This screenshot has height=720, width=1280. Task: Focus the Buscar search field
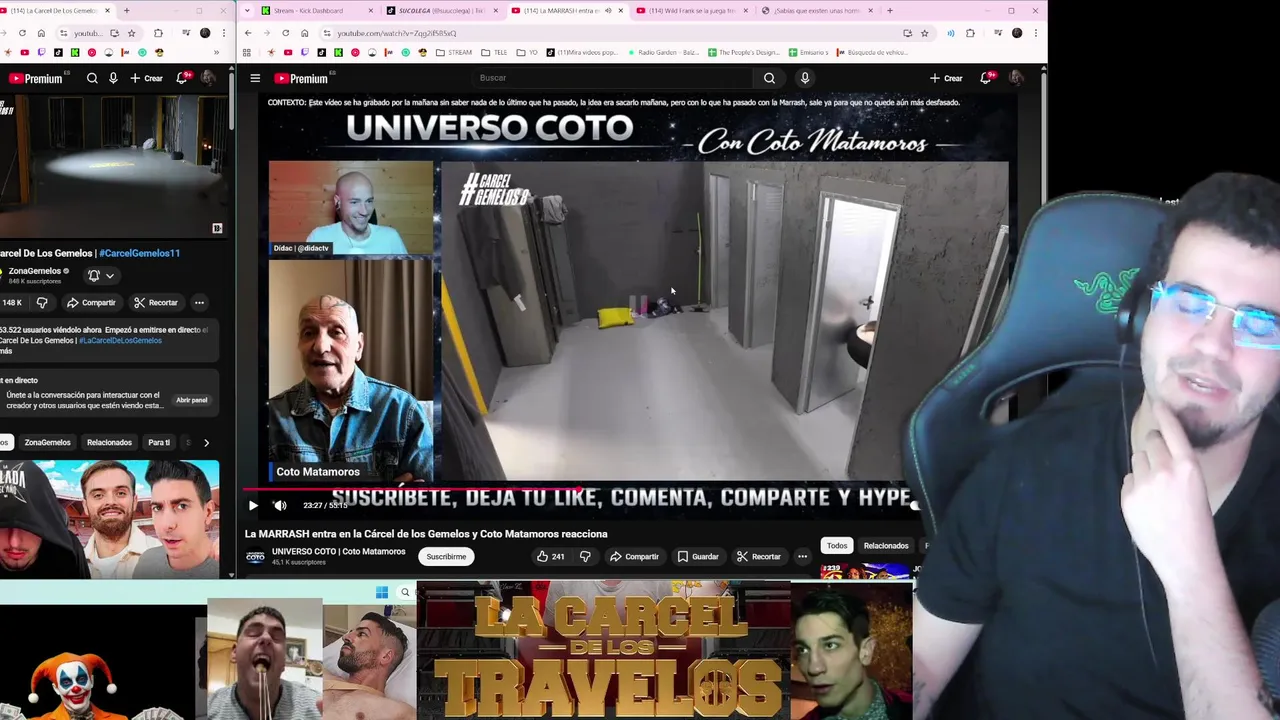pos(612,78)
